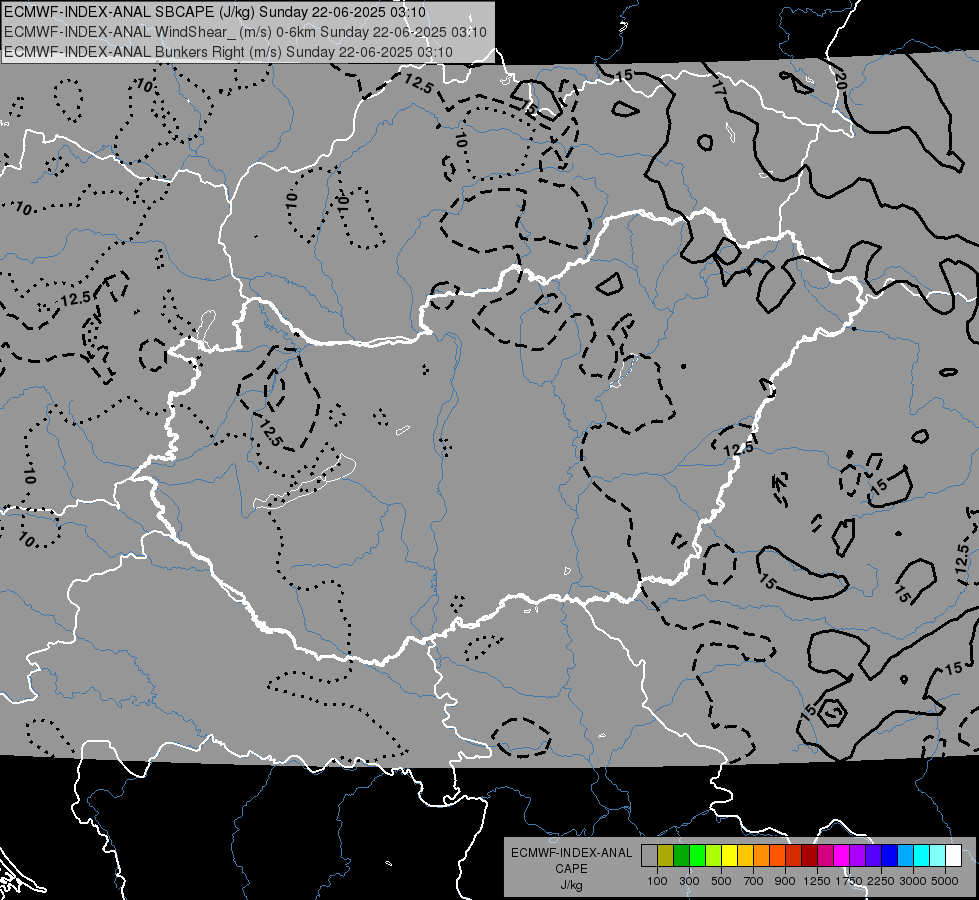Click the J/kg unit label in legend
This screenshot has height=900, width=979.
tap(571, 886)
